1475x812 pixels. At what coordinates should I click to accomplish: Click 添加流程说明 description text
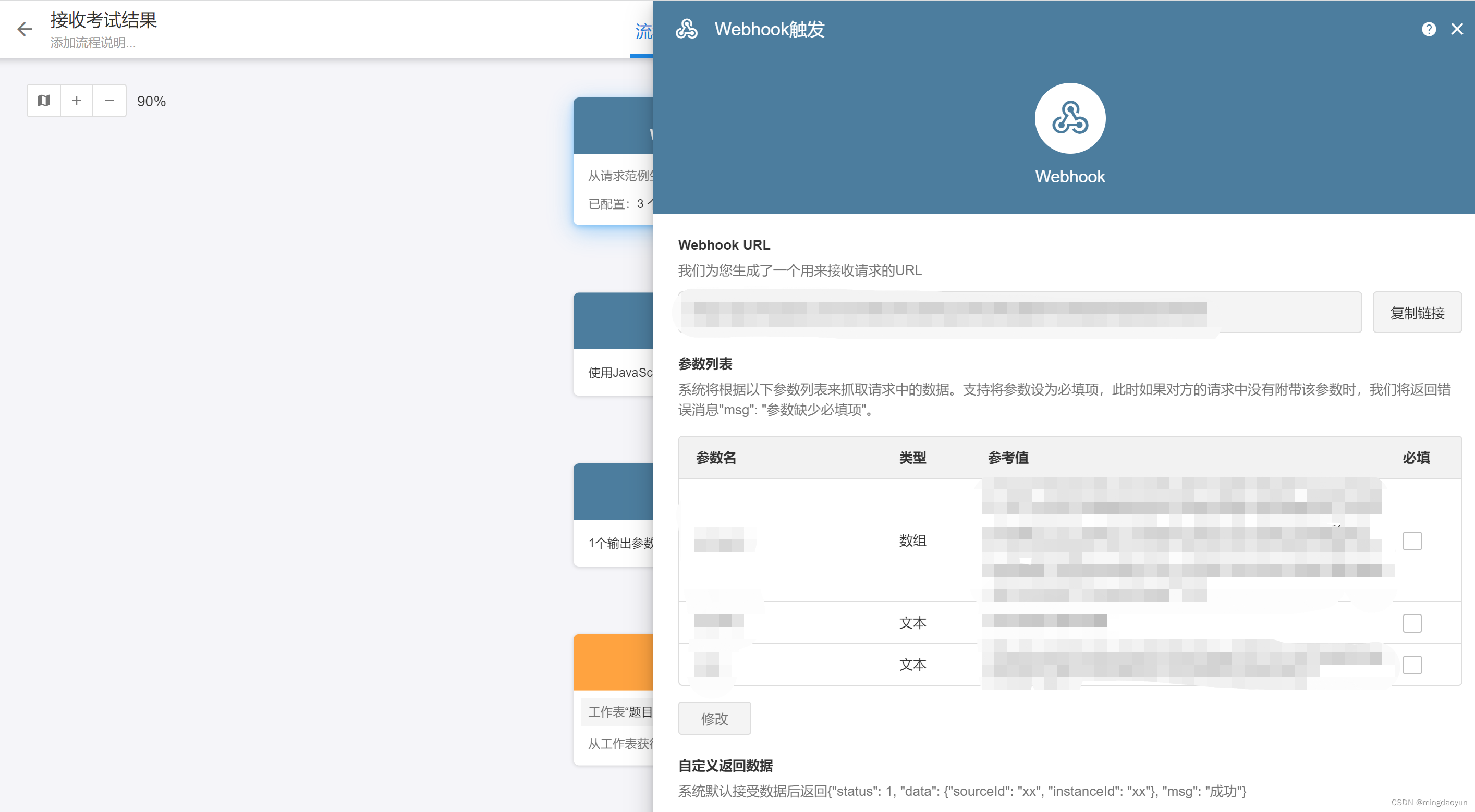click(93, 43)
